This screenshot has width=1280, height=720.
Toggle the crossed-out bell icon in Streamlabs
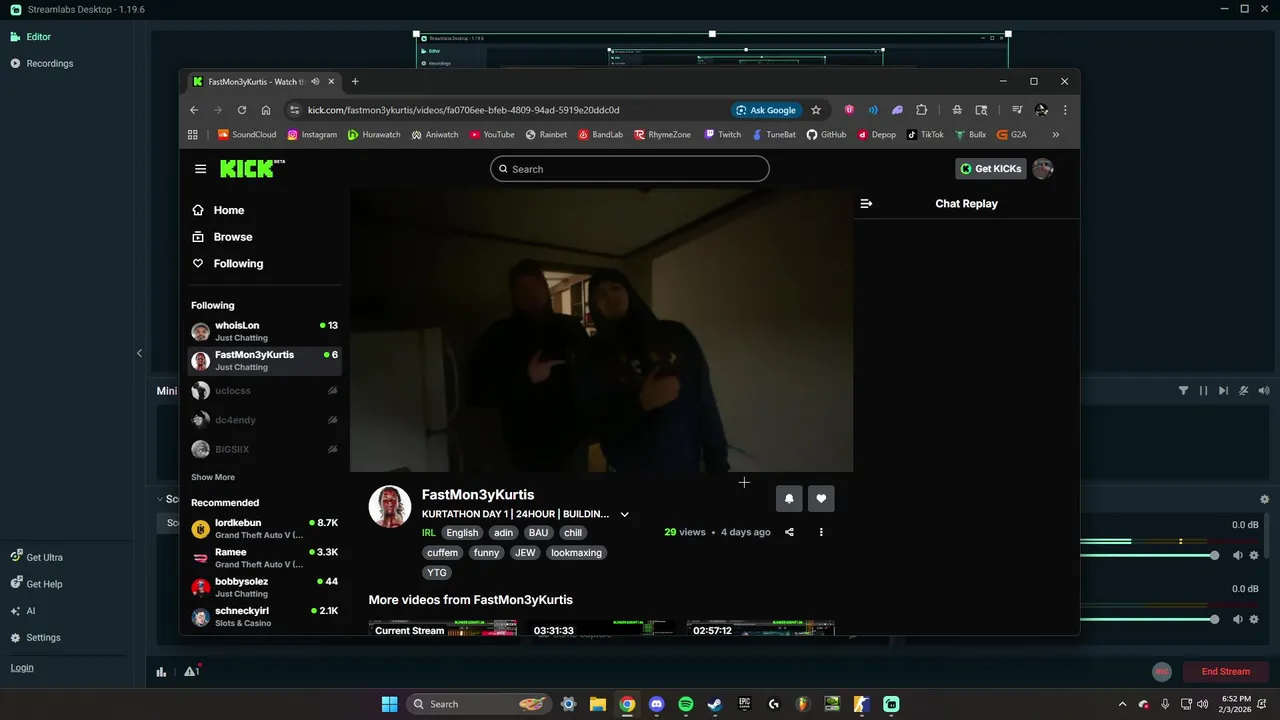tap(1244, 391)
